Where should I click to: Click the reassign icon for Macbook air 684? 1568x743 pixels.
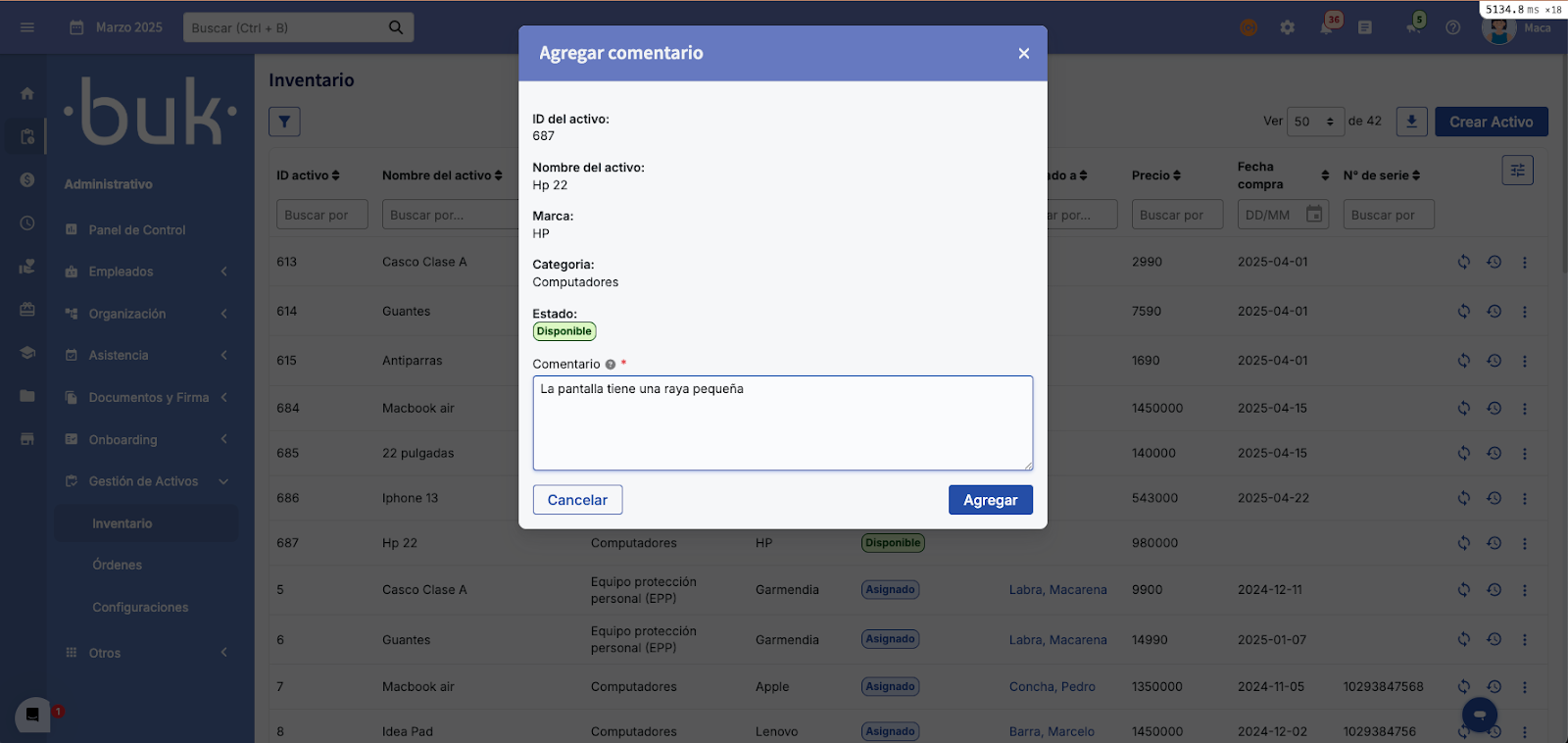click(1463, 408)
